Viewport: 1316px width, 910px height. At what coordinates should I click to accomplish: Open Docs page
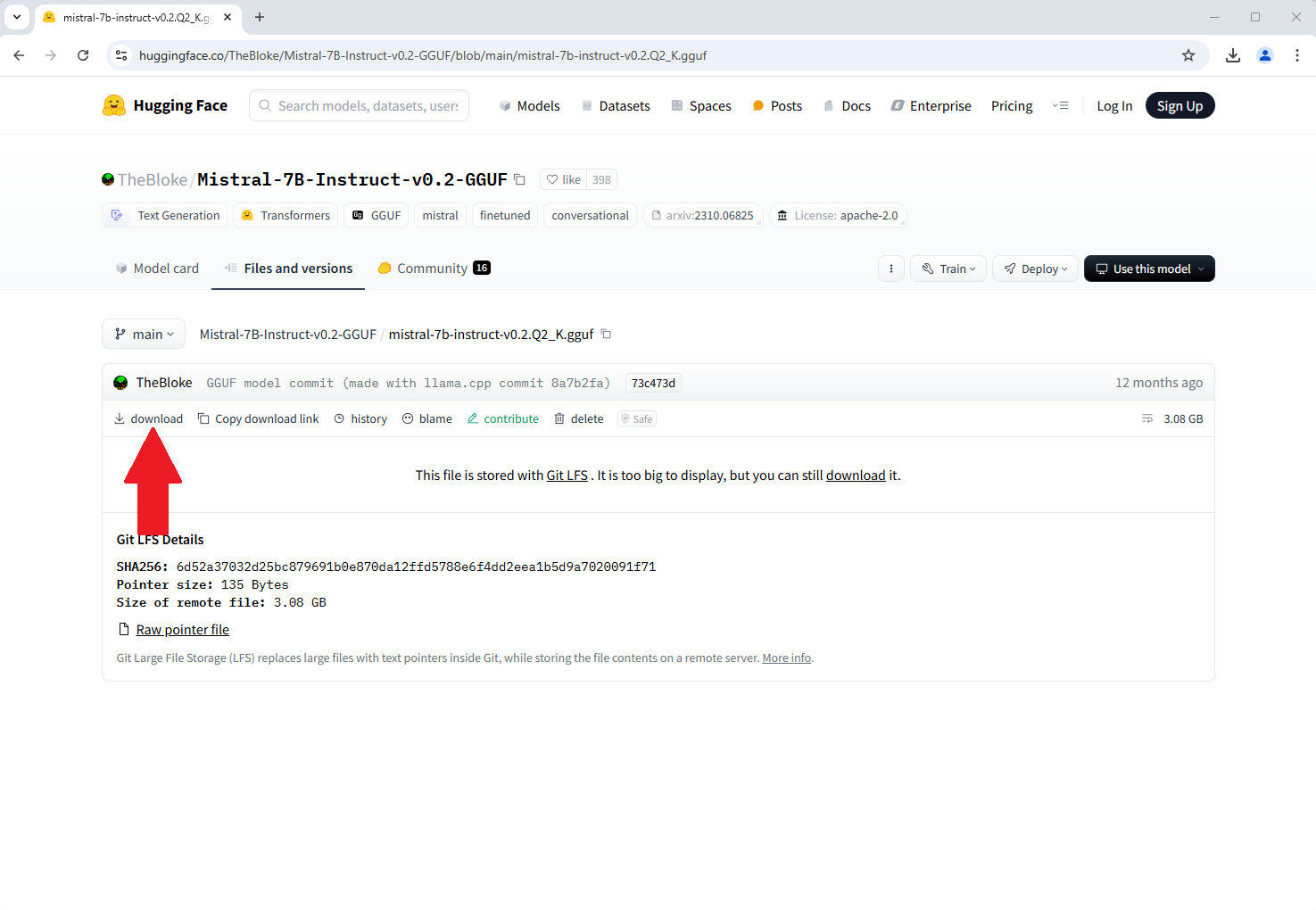pyautogui.click(x=847, y=105)
